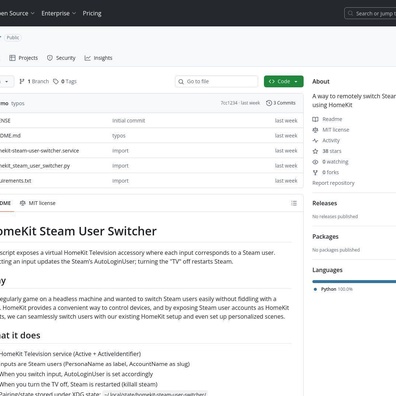The image size is (396, 396).
Task: Open the Security tab
Action: click(x=61, y=58)
